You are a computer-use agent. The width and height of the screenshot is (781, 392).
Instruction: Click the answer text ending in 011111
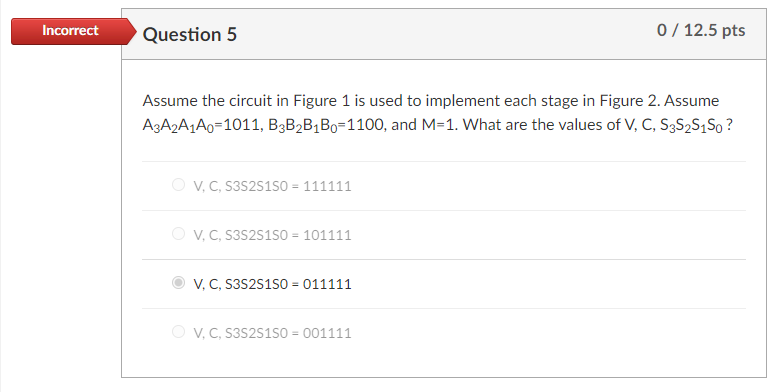coord(272,284)
